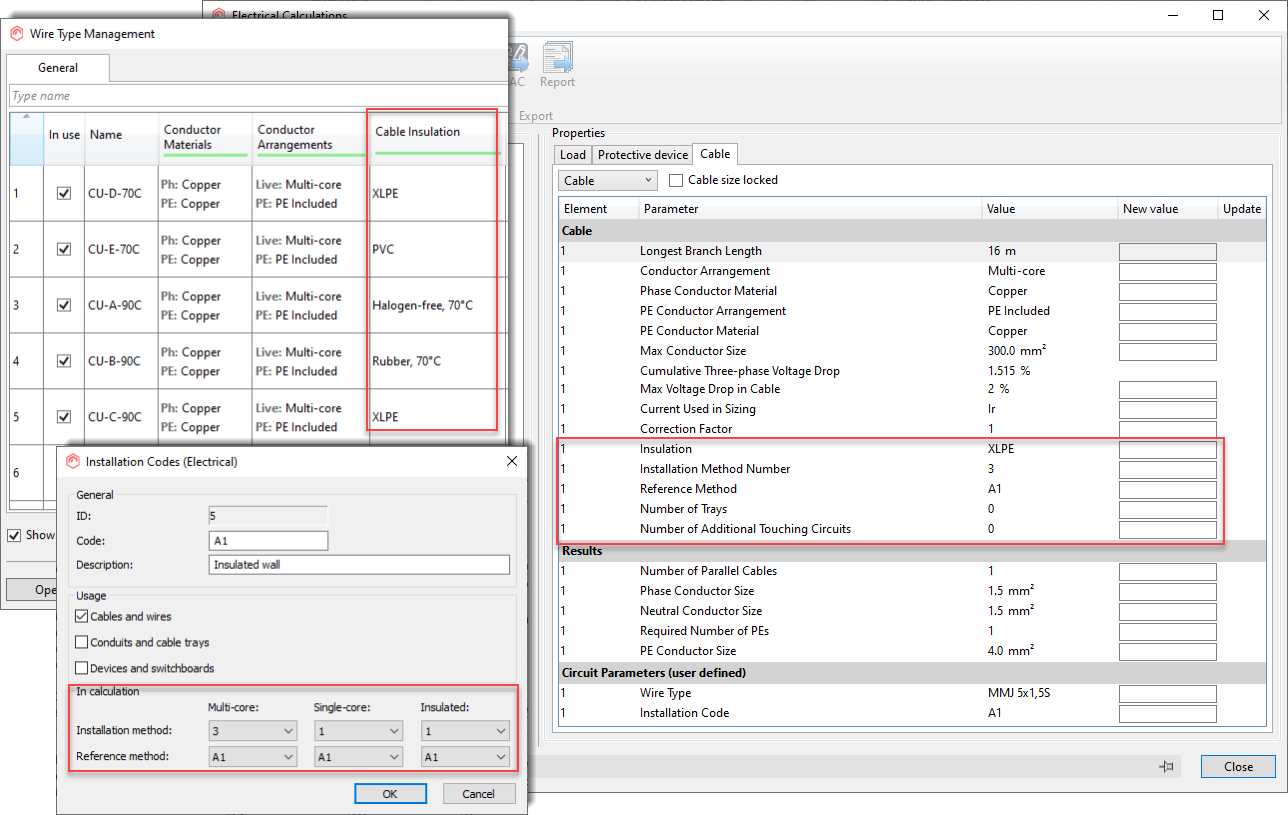Screen dimensions: 1288x815
Task: Uncheck In use for CU-D-70C
Action: [x=64, y=193]
